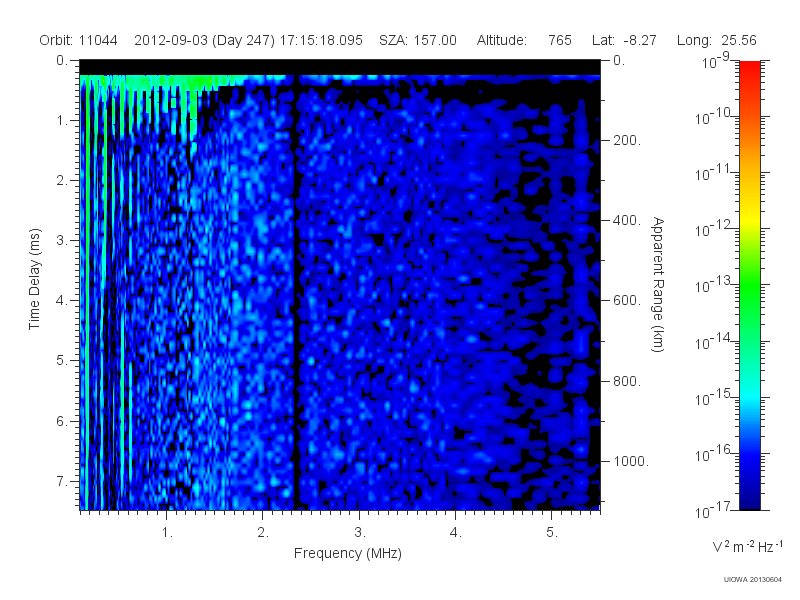Click the Altitude: label in header
This screenshot has height=600, width=800.
click(502, 40)
